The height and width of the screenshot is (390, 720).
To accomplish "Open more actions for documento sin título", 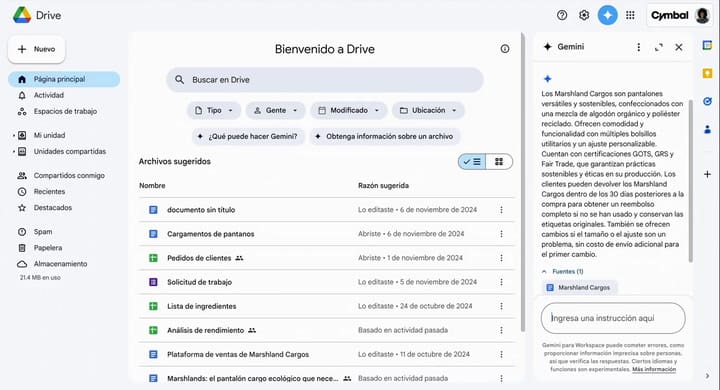I will point(501,209).
